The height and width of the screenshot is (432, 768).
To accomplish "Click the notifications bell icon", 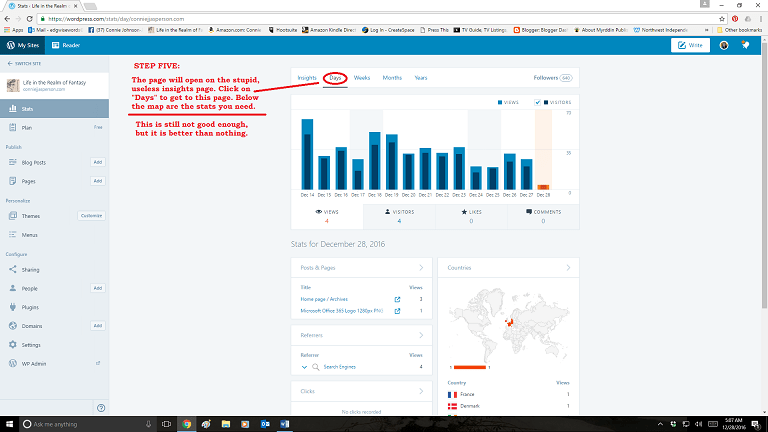I will [x=745, y=45].
